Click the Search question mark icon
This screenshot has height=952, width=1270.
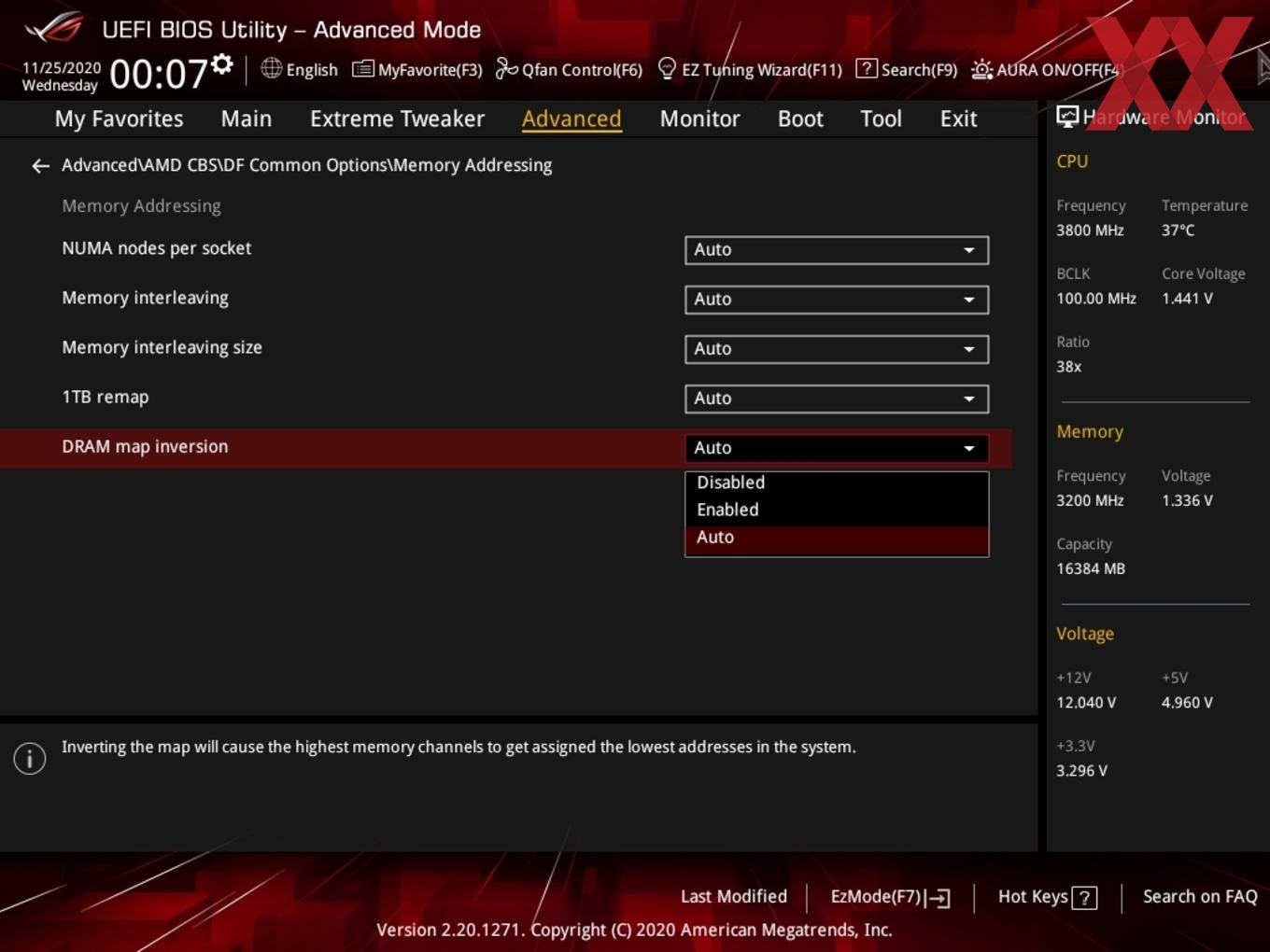pyautogui.click(x=867, y=68)
